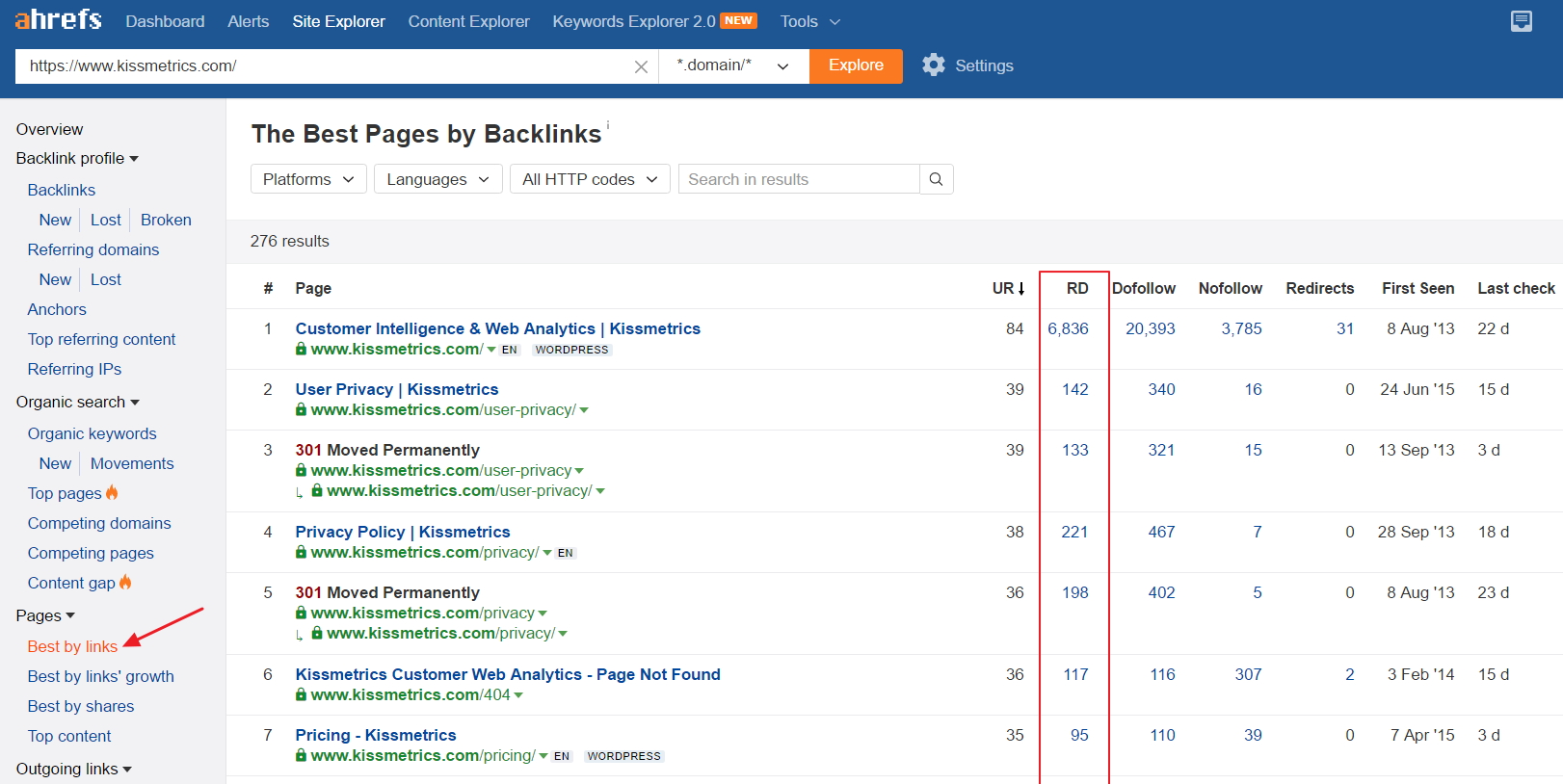Open Keywords Explorer 2.0
Screen dimensions: 1563x784
pyautogui.click(x=654, y=21)
